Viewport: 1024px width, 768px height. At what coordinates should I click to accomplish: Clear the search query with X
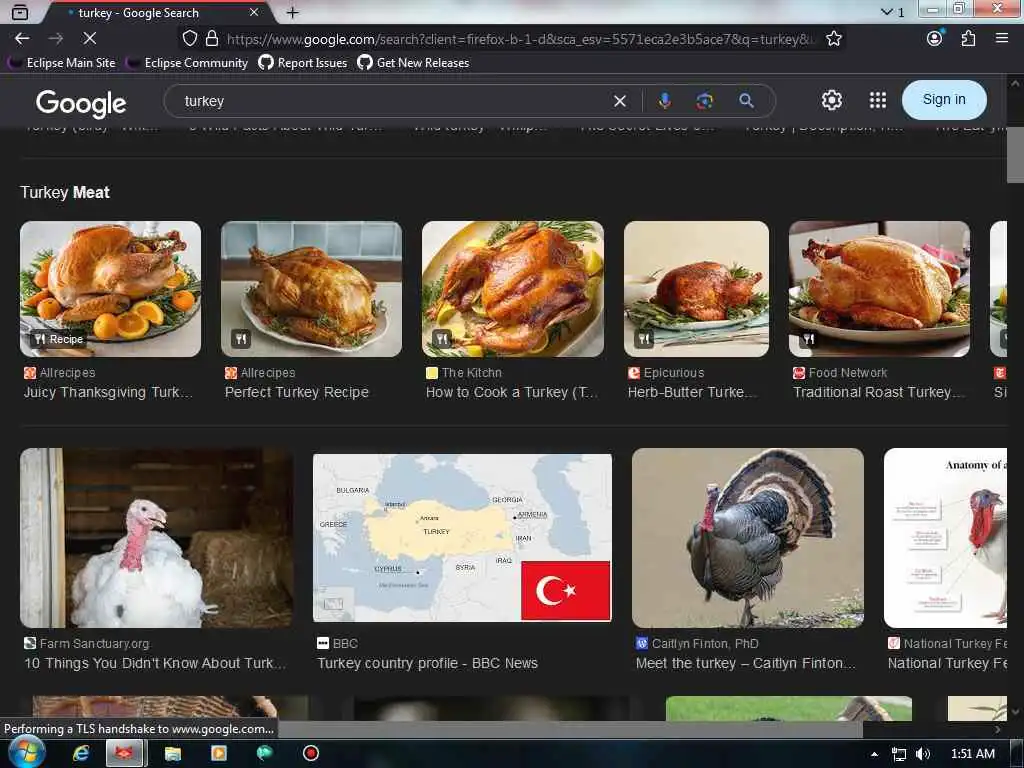click(x=620, y=101)
